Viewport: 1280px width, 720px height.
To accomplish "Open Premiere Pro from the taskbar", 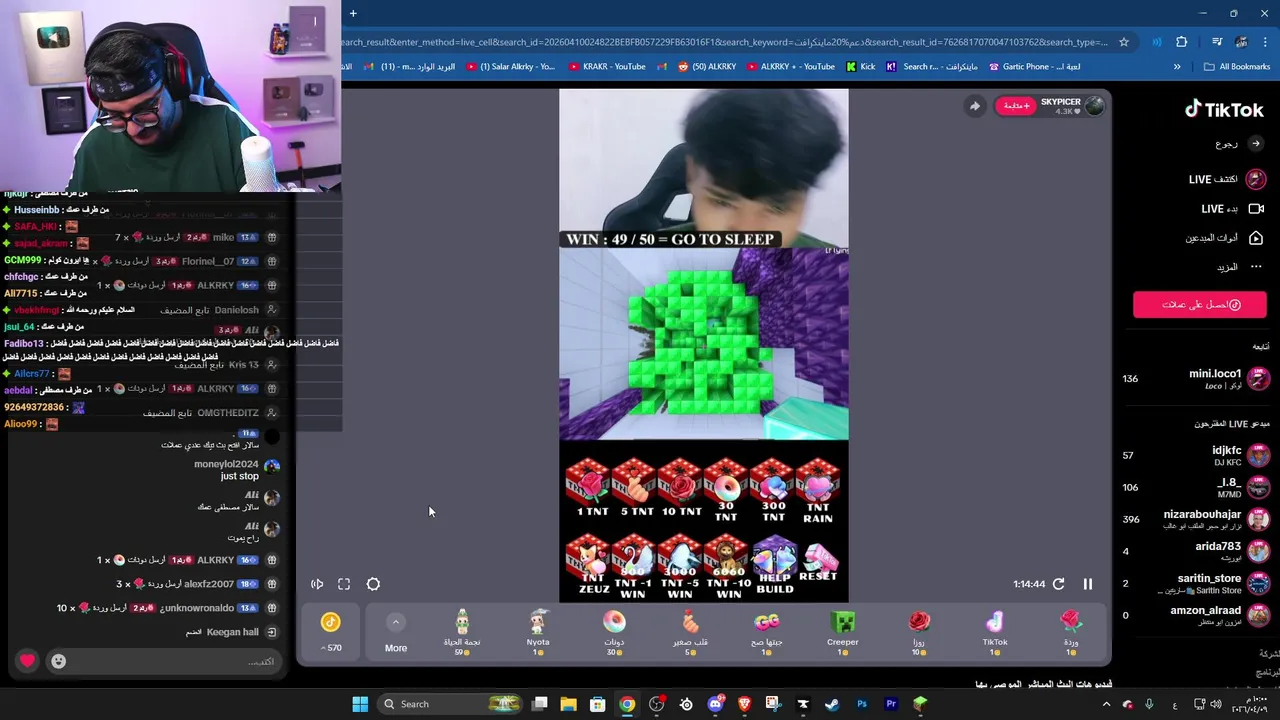I will coord(890,704).
